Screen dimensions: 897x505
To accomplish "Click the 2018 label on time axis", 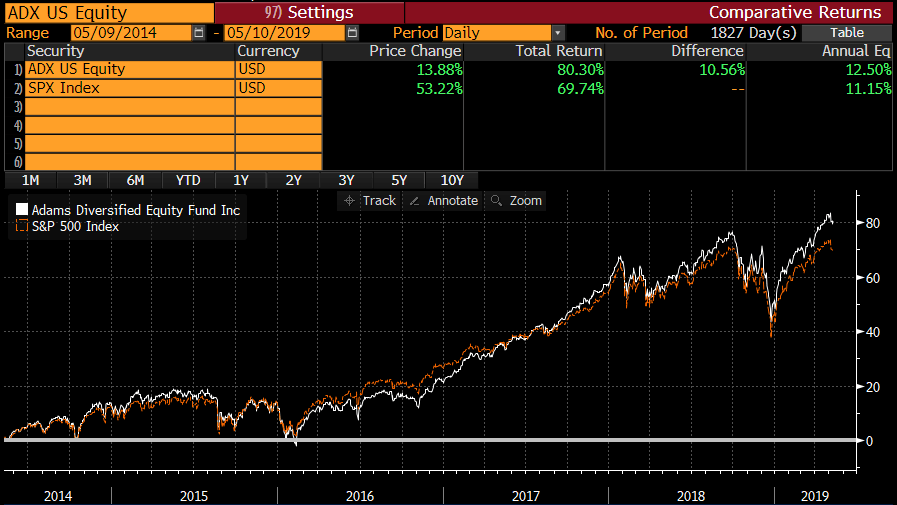I will (x=691, y=496).
